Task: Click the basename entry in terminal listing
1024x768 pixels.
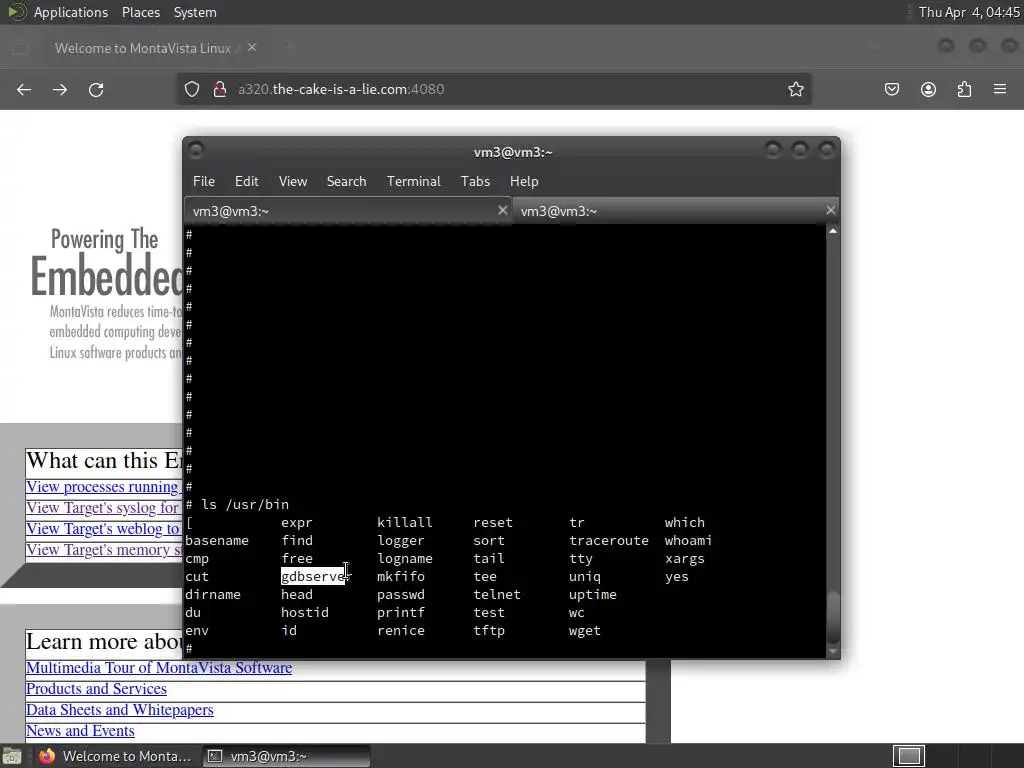Action: coord(217,541)
